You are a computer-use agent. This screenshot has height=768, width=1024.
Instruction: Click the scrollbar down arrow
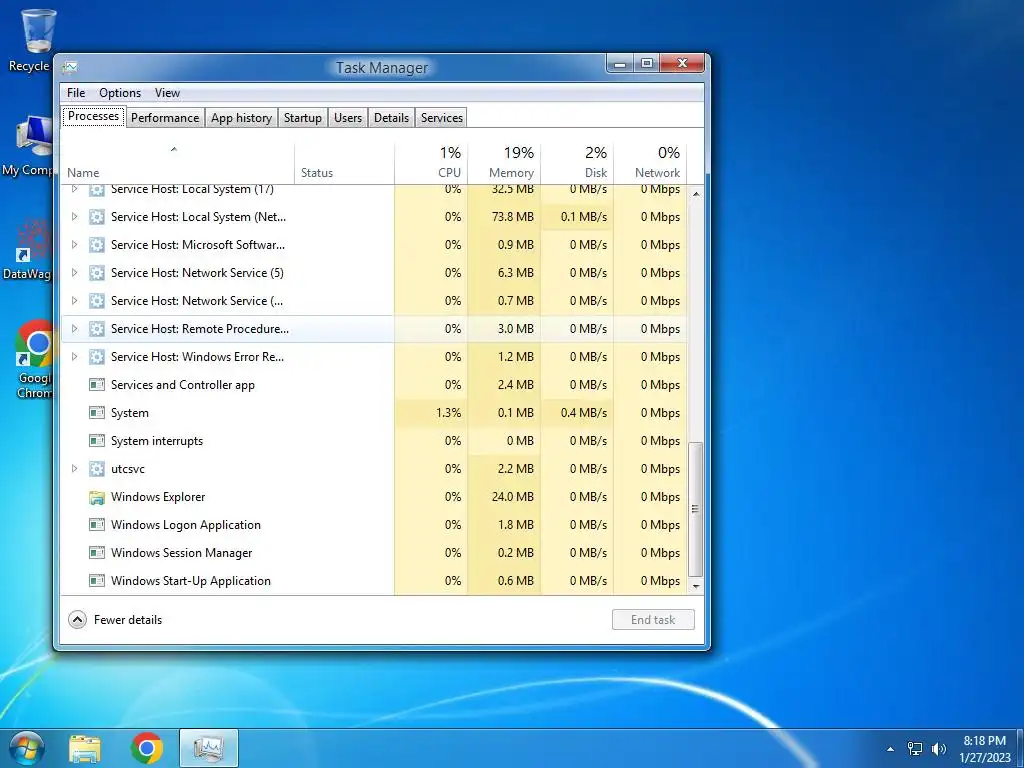click(x=696, y=586)
